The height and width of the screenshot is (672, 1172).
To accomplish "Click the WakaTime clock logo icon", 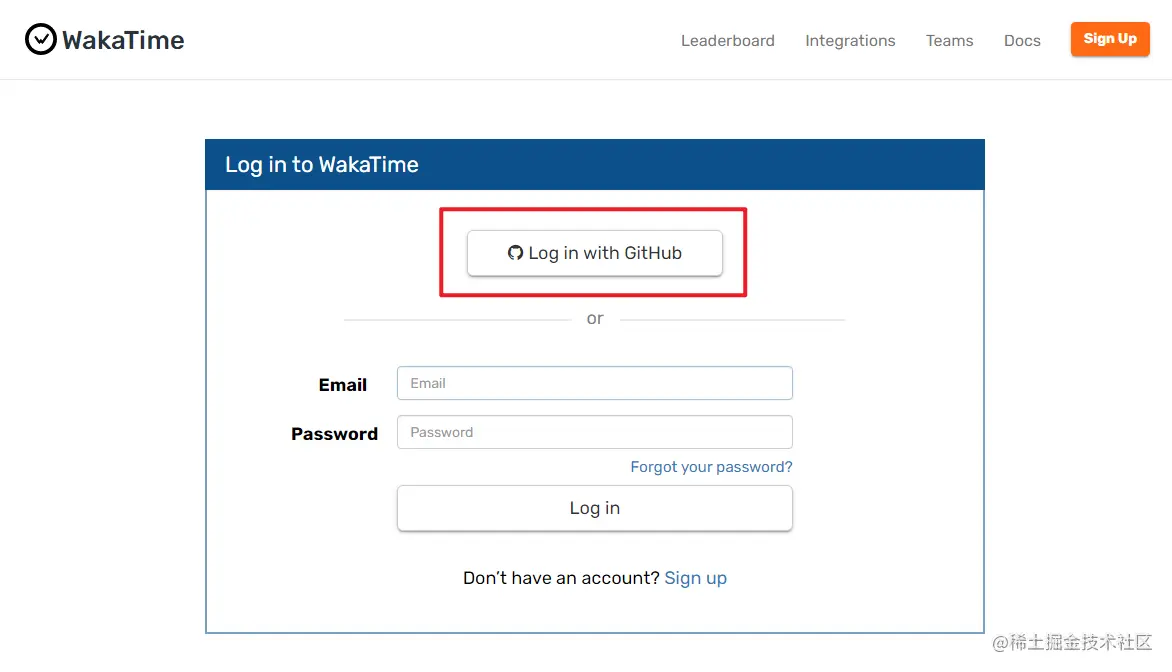I will [41, 40].
